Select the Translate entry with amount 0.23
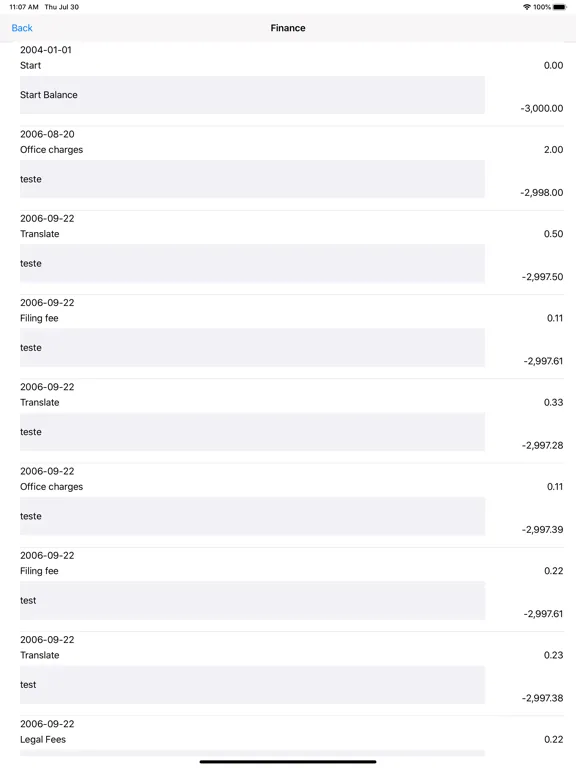The width and height of the screenshot is (576, 768). (x=291, y=674)
